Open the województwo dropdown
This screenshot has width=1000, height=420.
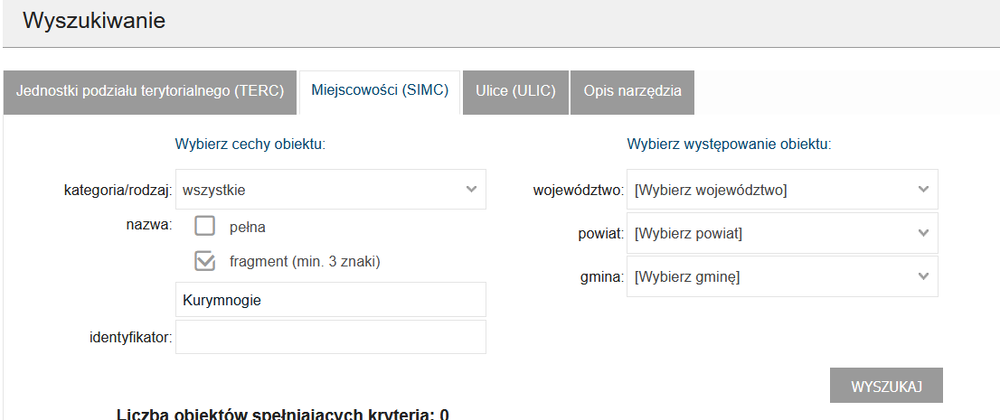tap(782, 190)
